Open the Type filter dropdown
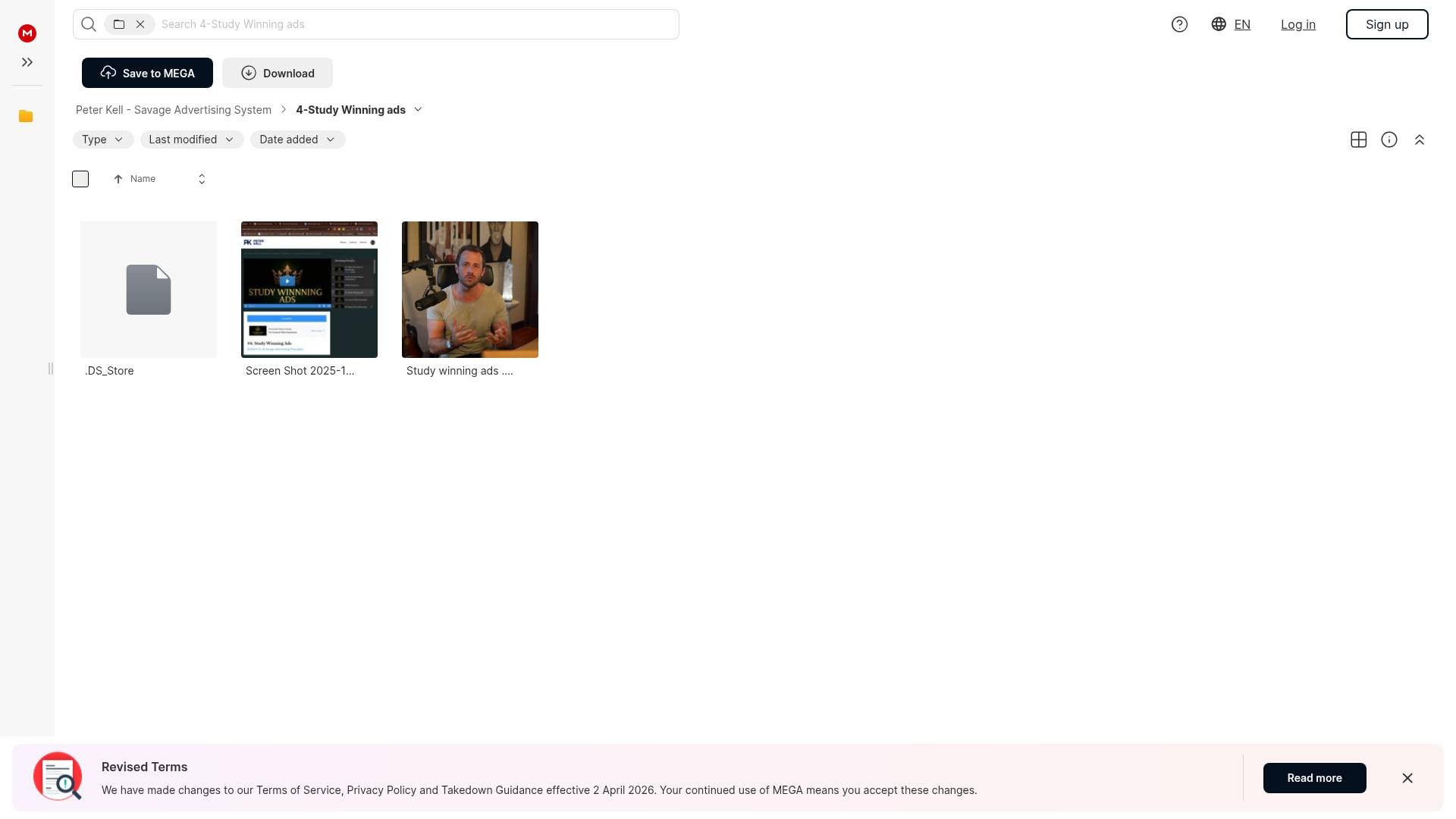 point(102,140)
